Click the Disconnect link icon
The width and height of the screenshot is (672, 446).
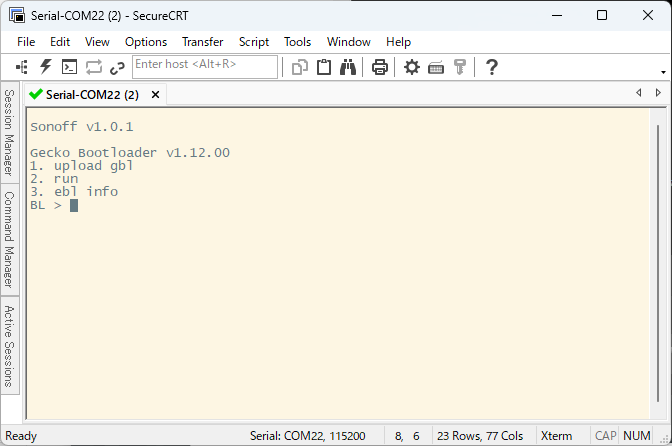click(x=117, y=68)
